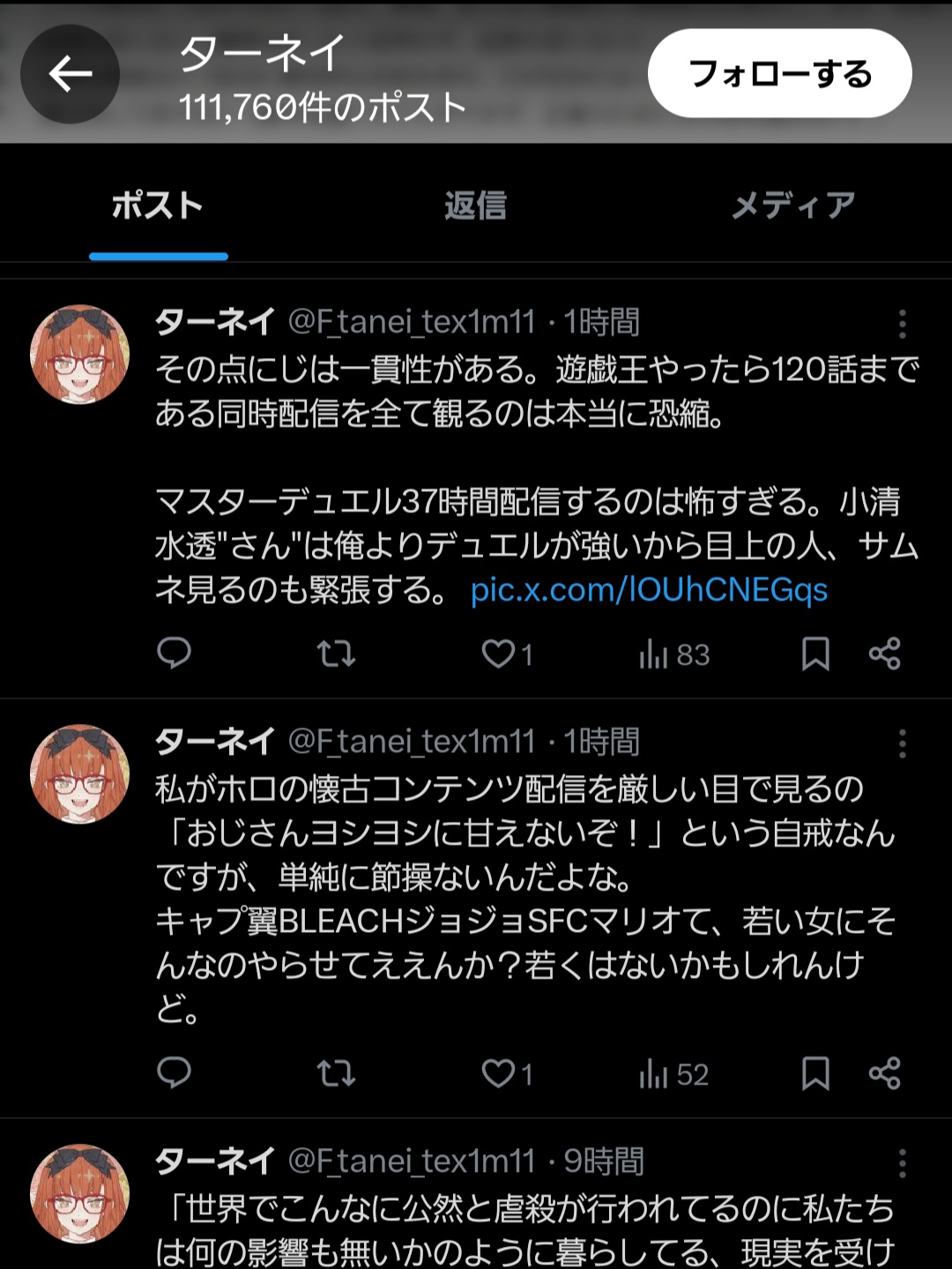
Task: Repost the ホロ懐古コンテンツ post
Action: [336, 1073]
